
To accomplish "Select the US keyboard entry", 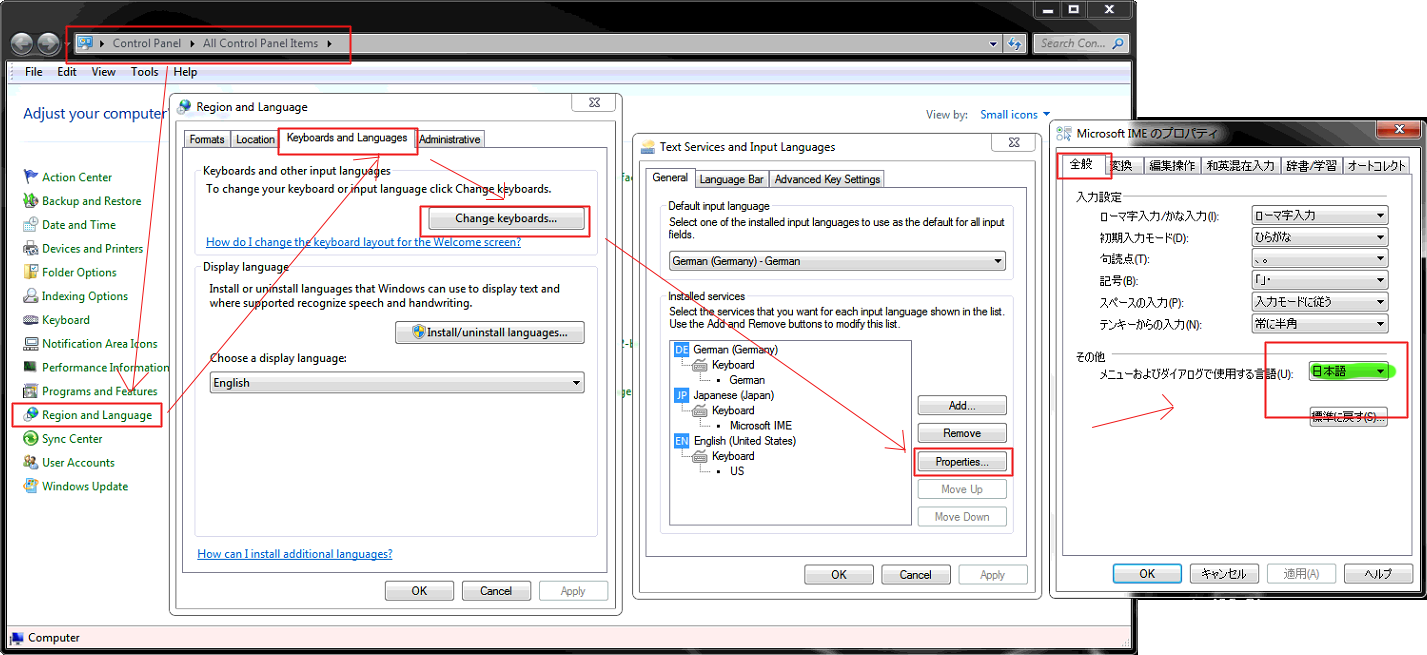I will pos(737,471).
